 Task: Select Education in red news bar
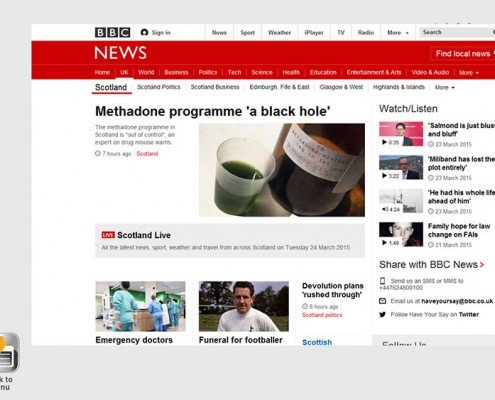click(323, 72)
